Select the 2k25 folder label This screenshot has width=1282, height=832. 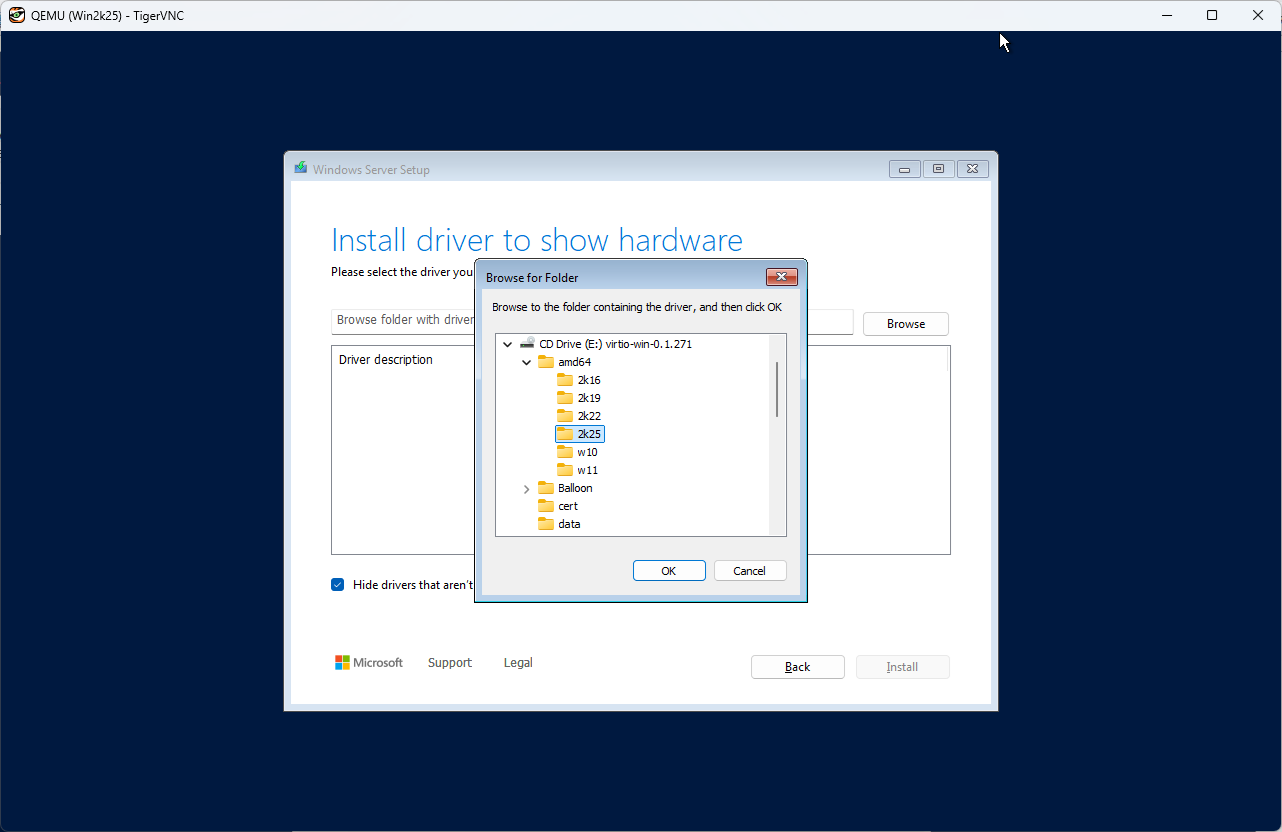pyautogui.click(x=589, y=434)
